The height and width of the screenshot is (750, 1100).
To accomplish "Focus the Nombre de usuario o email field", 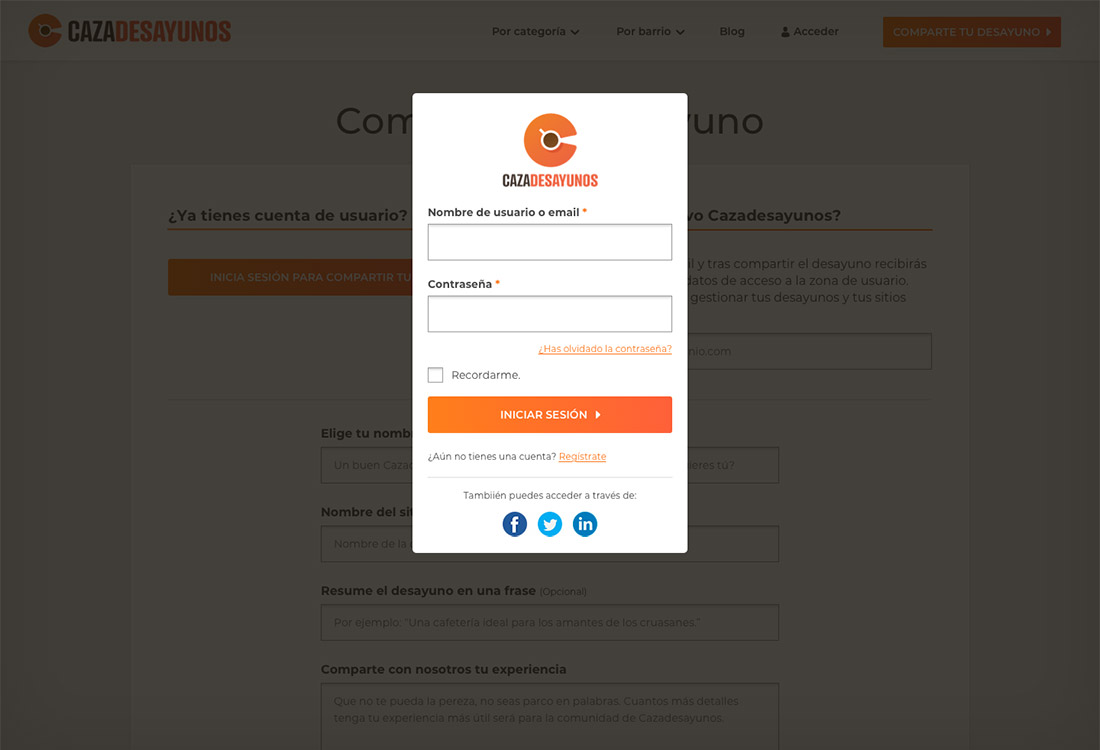I will coord(550,242).
